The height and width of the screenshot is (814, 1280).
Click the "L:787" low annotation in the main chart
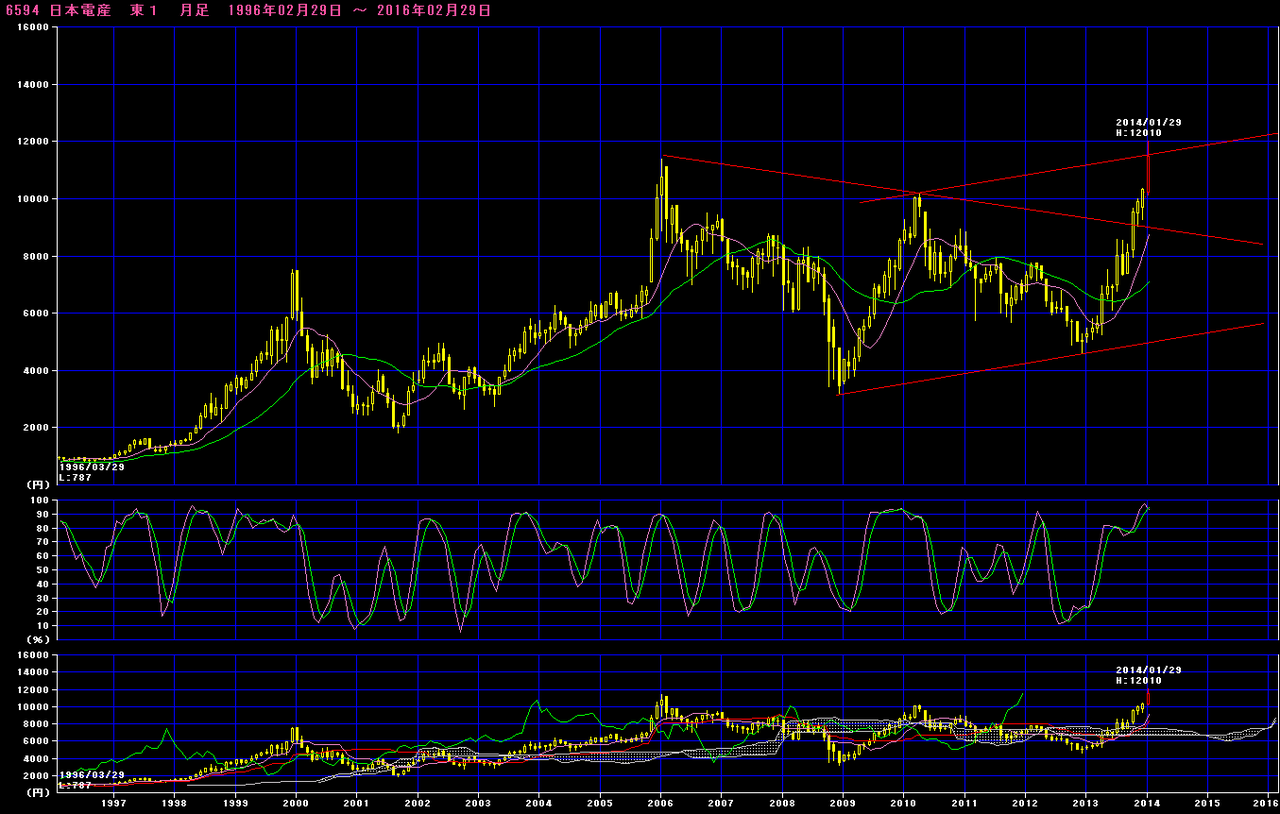[x=76, y=478]
